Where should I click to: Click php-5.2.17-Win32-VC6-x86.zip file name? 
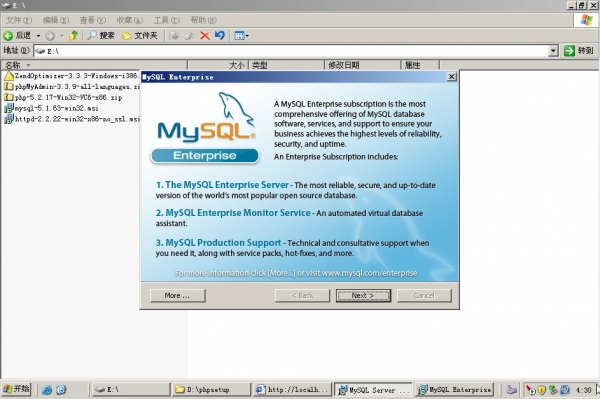pos(68,98)
